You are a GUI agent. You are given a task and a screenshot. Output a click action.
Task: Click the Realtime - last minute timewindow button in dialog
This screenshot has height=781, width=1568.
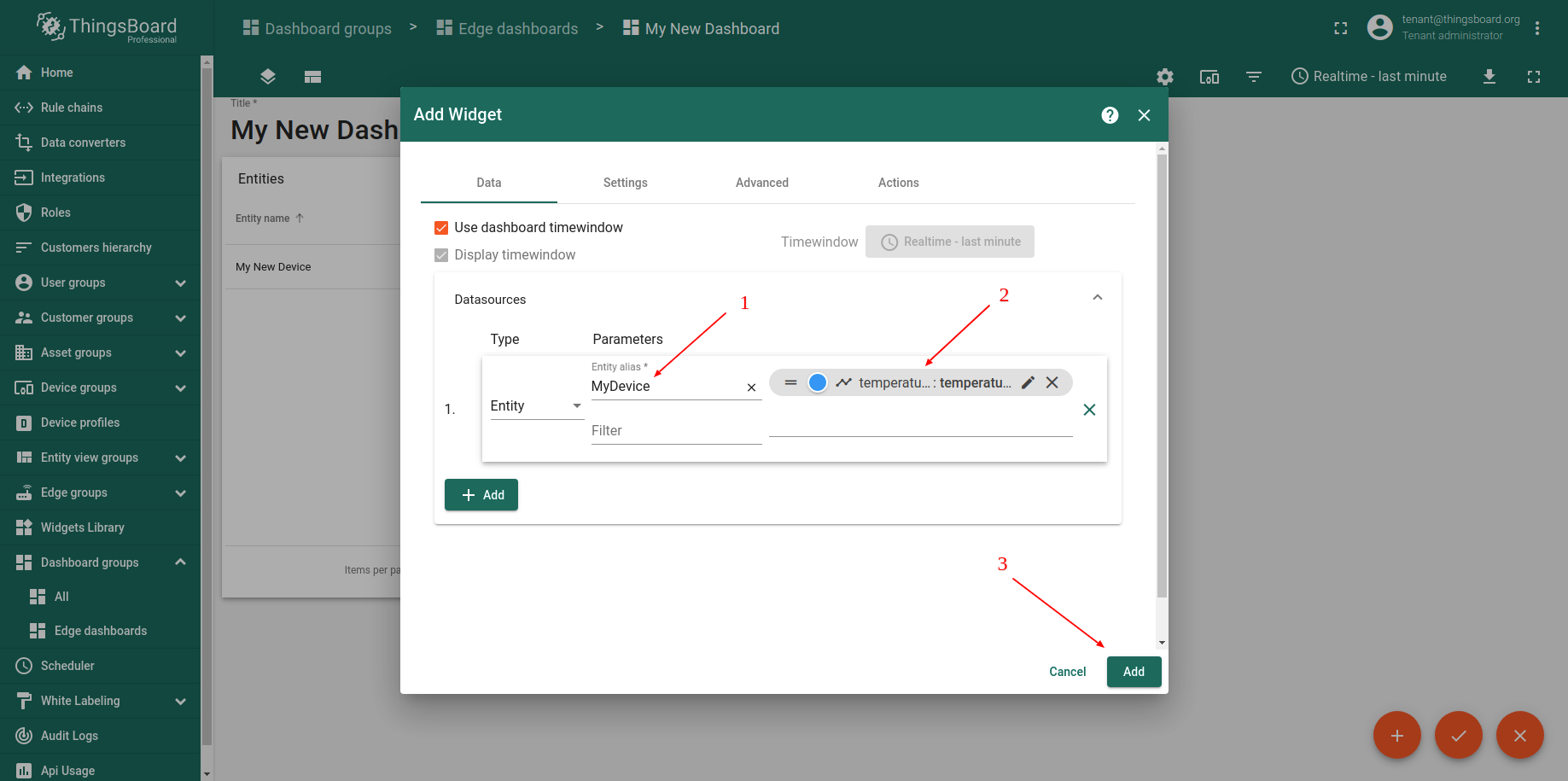pos(950,242)
